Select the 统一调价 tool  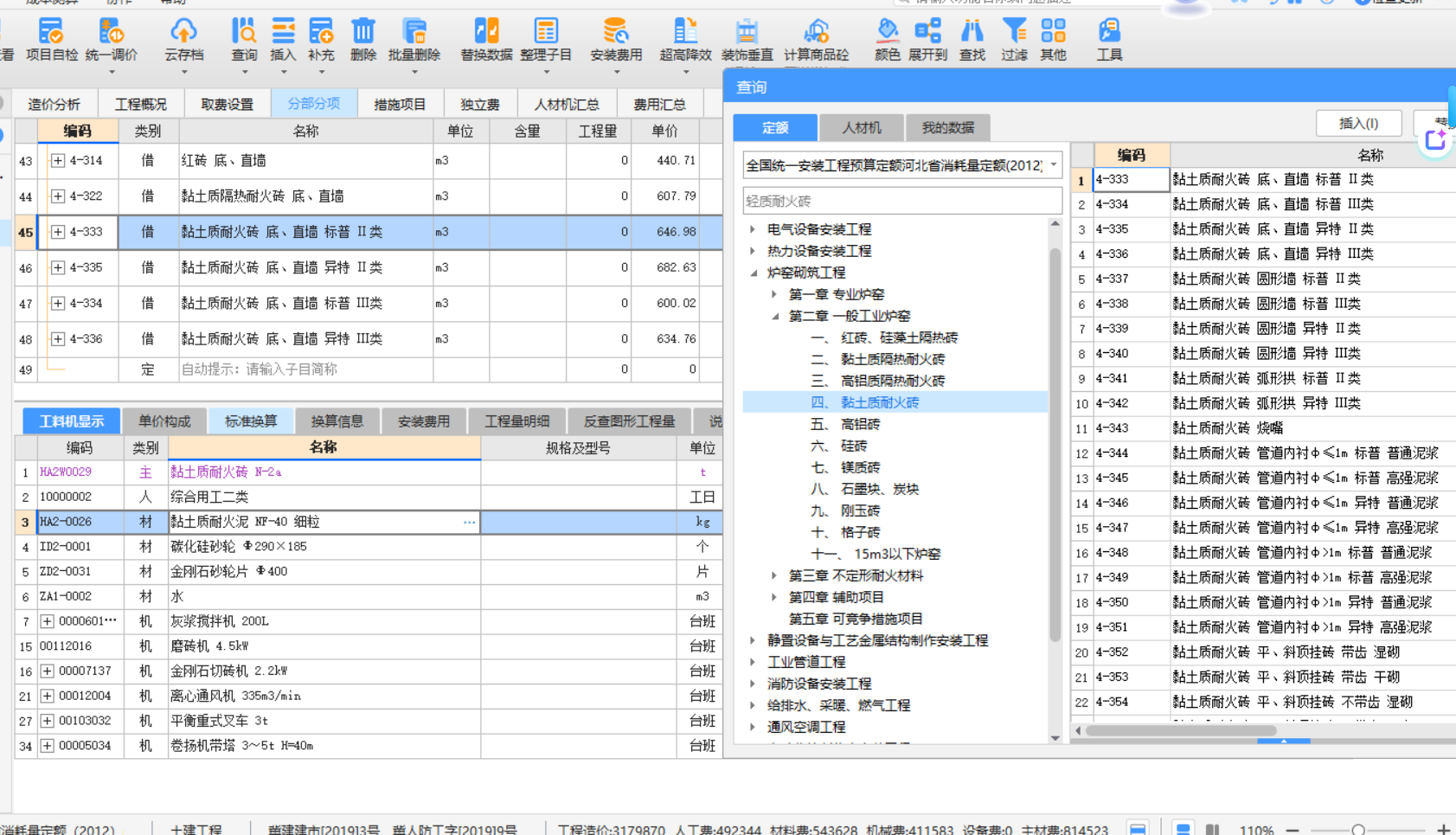111,39
